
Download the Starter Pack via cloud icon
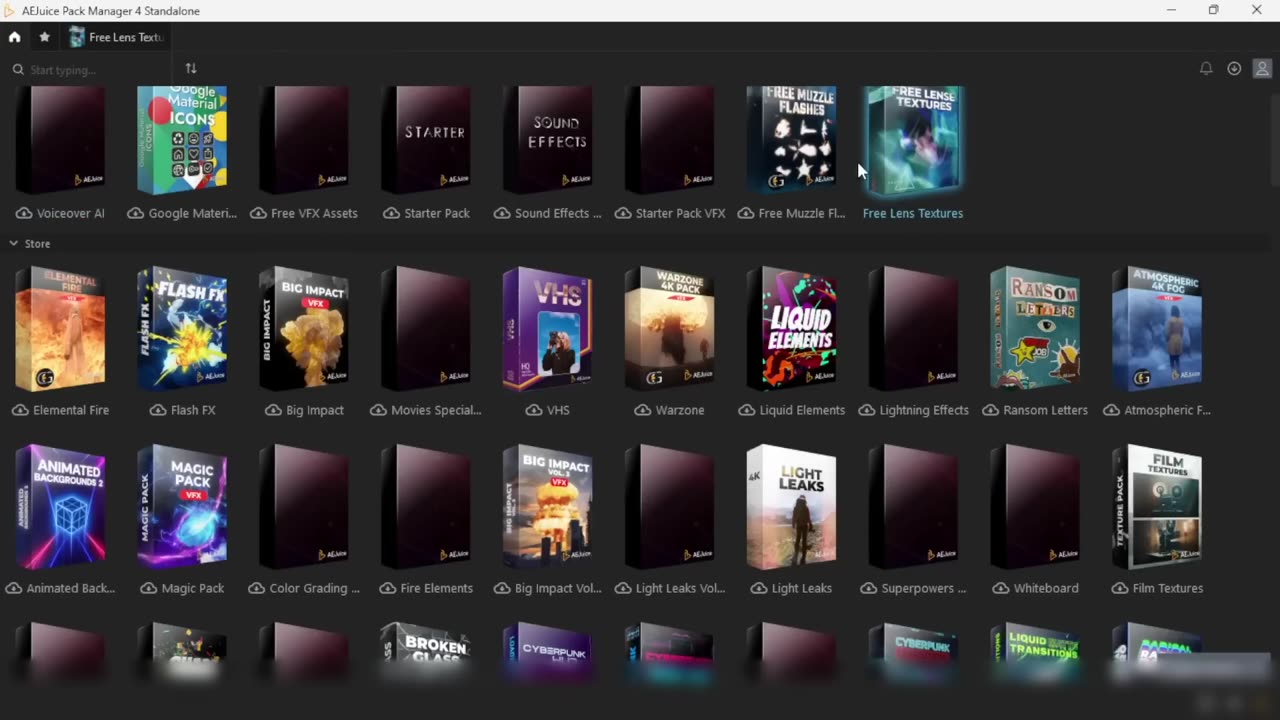[391, 213]
